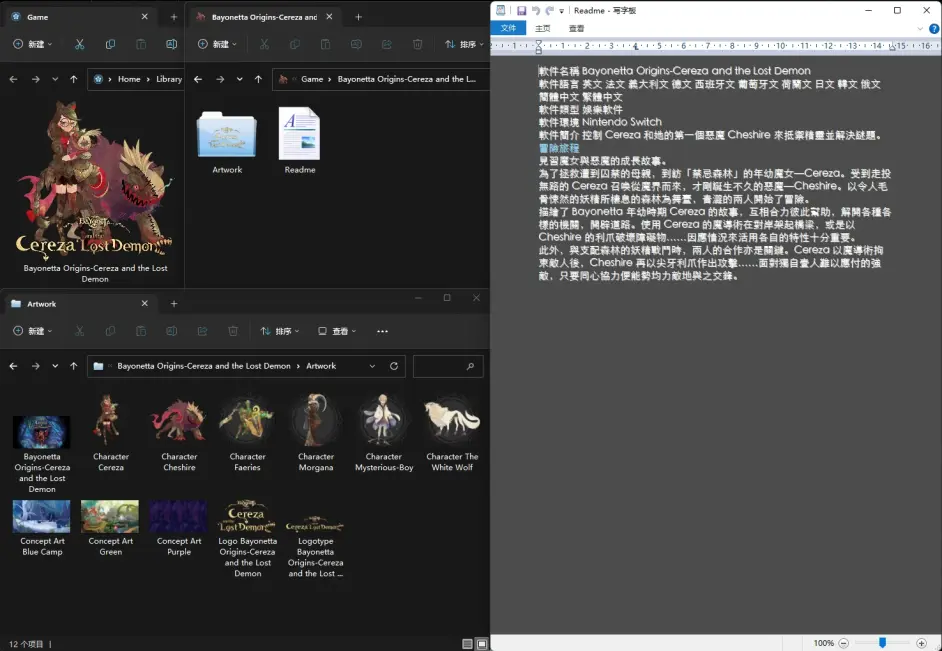The image size is (942, 651).
Task: Add a new tab in the Artwork window
Action: pyautogui.click(x=174, y=304)
